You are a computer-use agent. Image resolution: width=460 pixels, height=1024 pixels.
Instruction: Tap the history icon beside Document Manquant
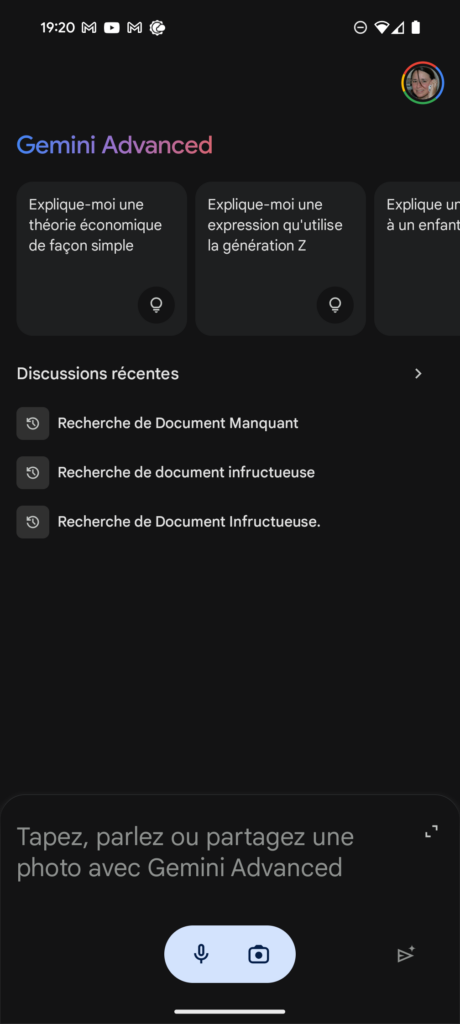33,423
